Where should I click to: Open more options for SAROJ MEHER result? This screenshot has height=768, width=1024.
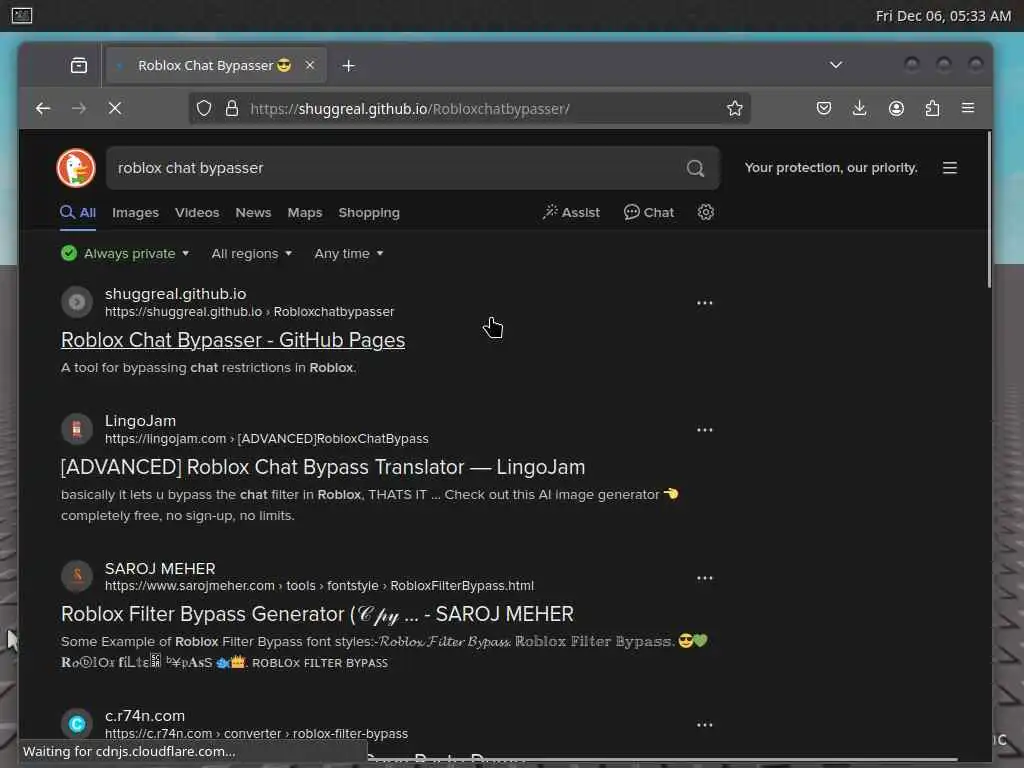pyautogui.click(x=705, y=578)
